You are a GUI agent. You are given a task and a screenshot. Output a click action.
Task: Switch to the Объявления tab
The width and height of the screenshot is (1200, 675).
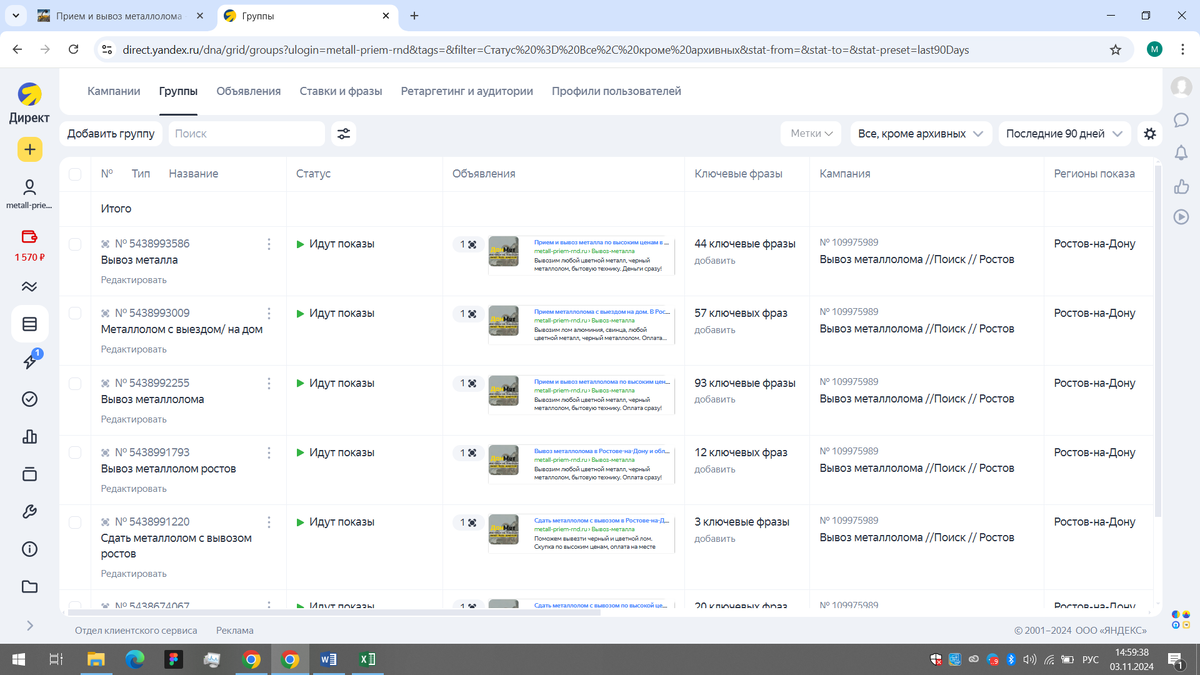[248, 91]
